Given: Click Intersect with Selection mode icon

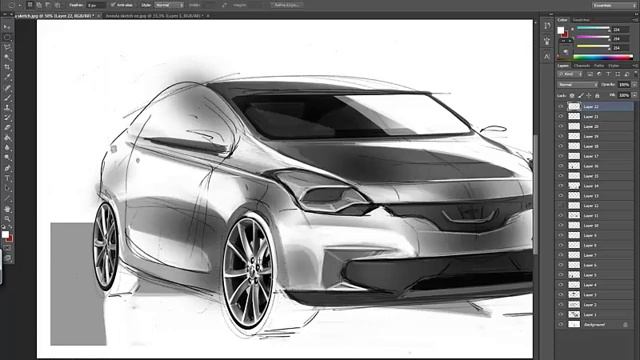Looking at the screenshot, I should tap(57, 5).
